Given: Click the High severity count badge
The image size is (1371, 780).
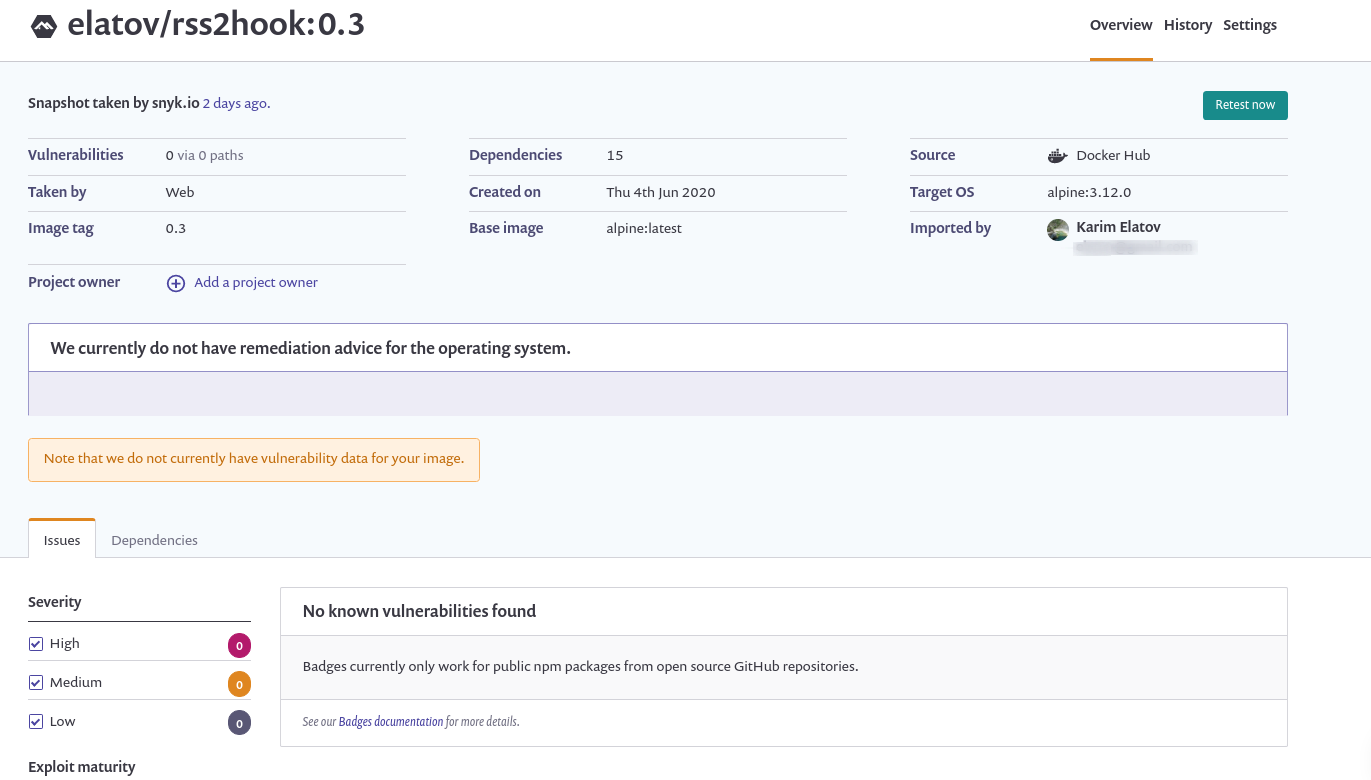Looking at the screenshot, I should 239,646.
